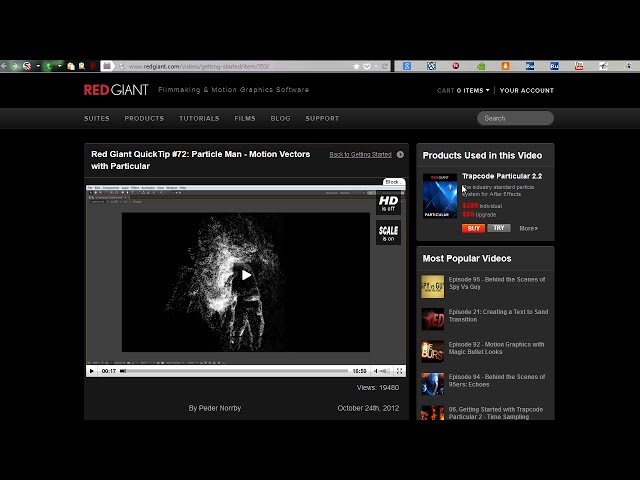Click the blue S bookmark icon
640x480 pixels.
tap(407, 66)
